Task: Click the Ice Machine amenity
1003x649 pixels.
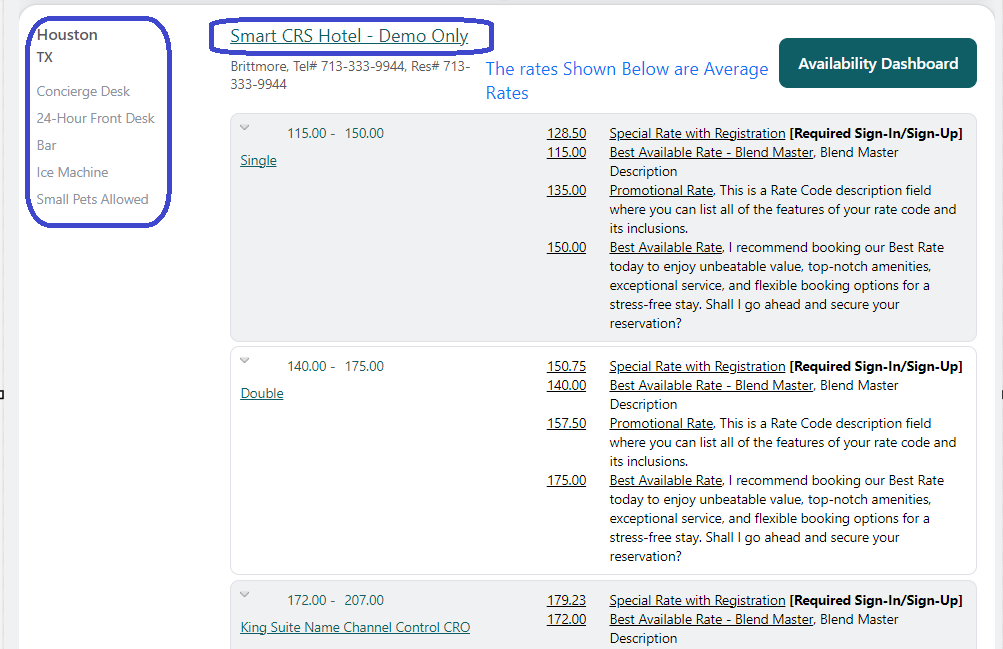Action: [72, 172]
